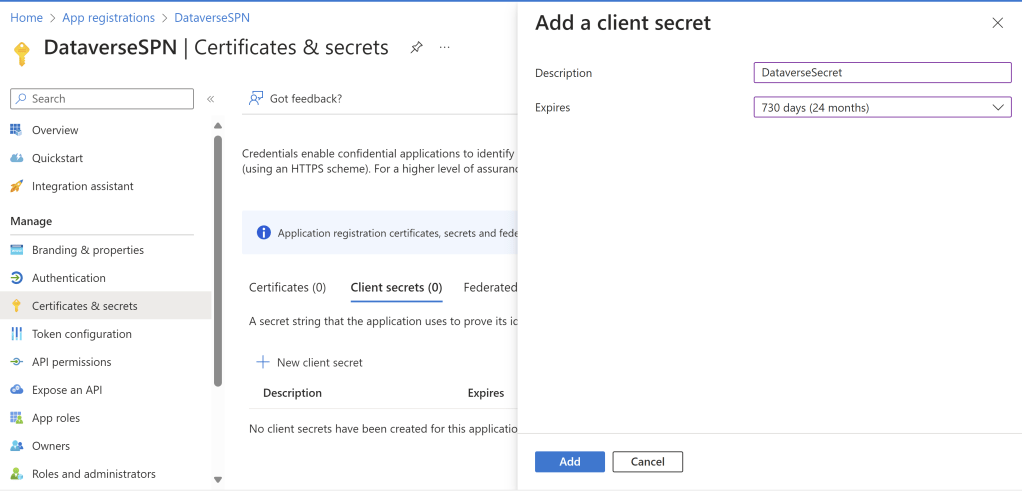1022x491 pixels.
Task: Click the plus icon for New client secret
Action: 263,362
